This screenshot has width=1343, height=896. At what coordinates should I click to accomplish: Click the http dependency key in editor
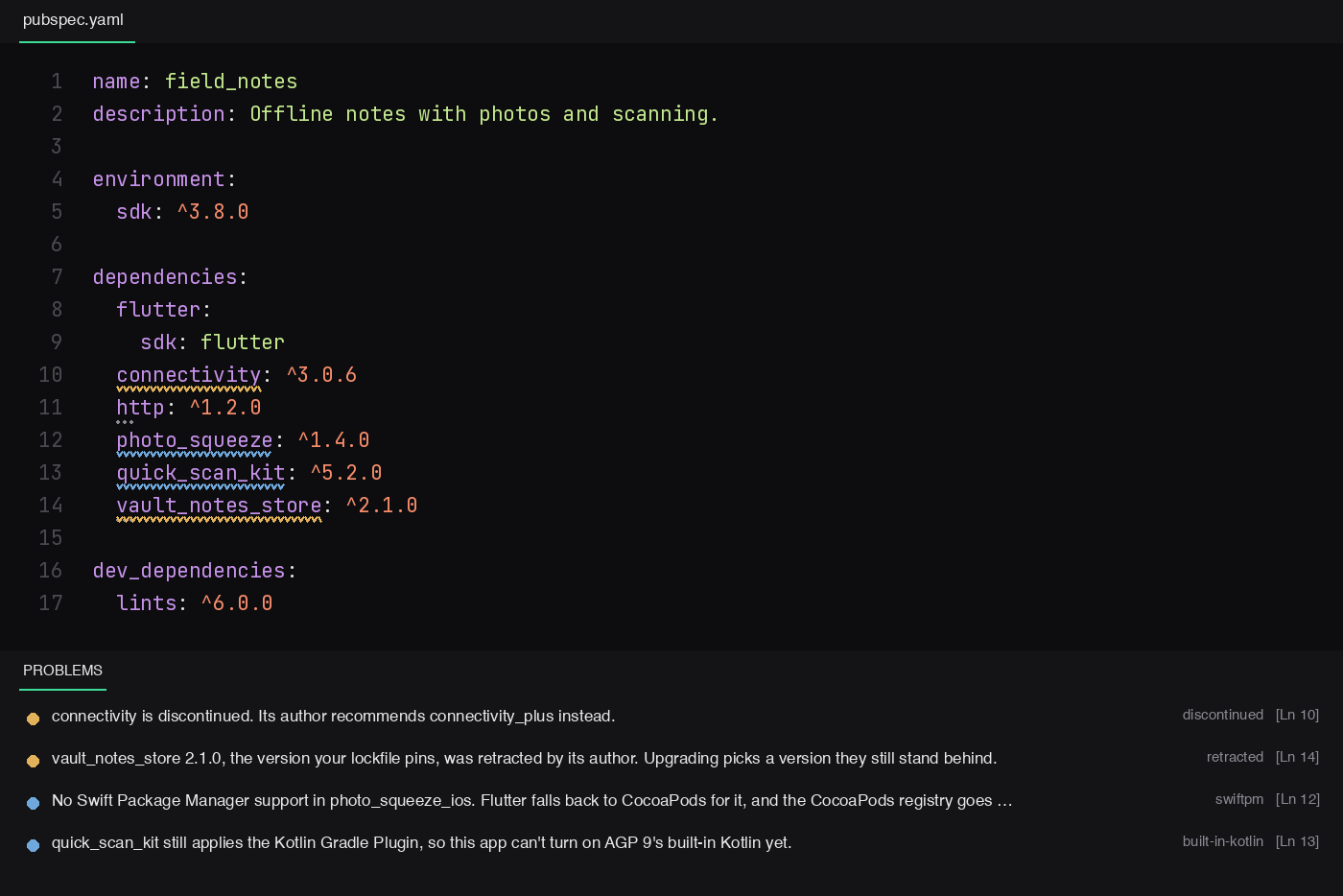[140, 408]
